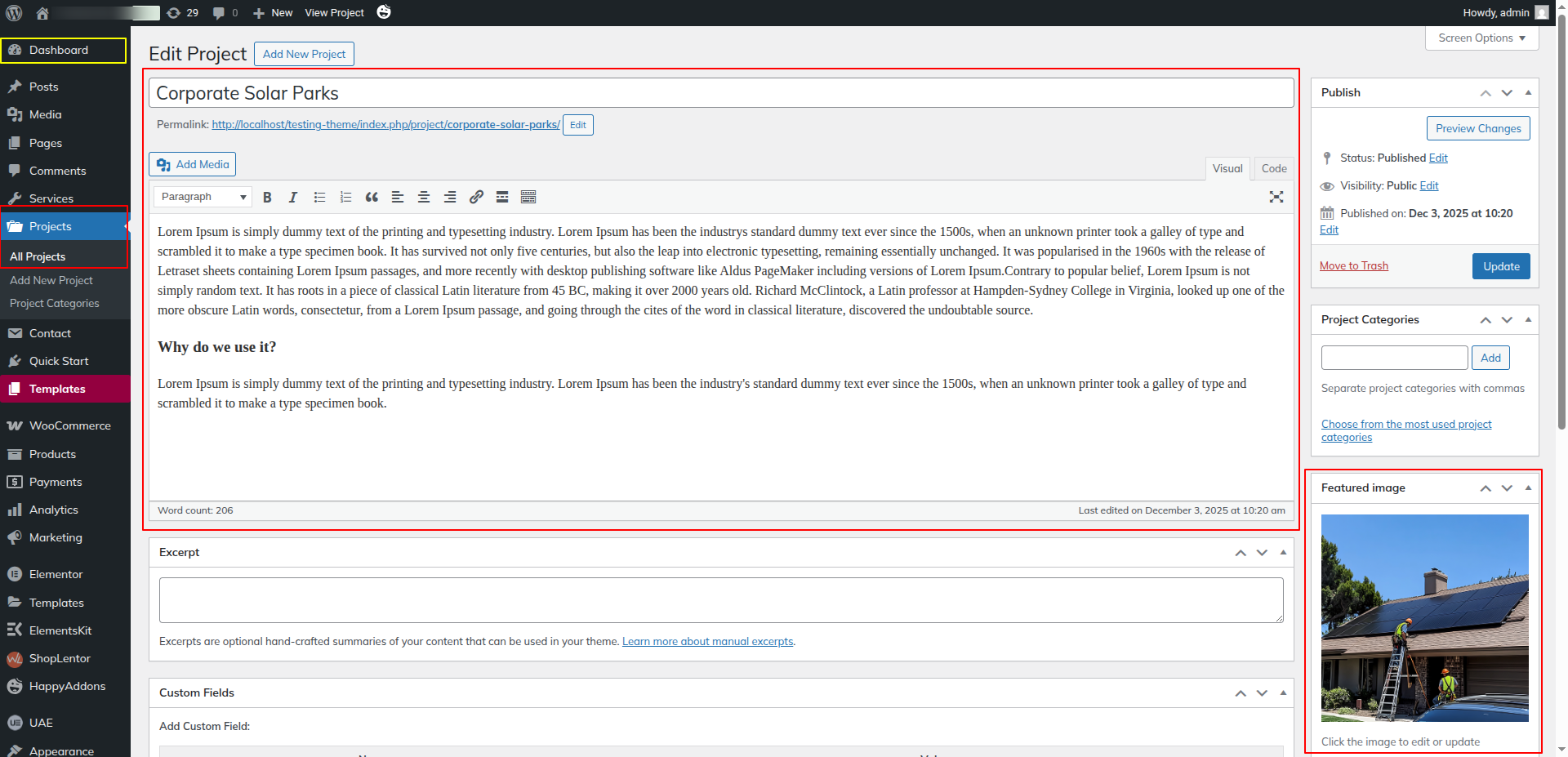Enable distraction-free fullscreen editor mode

1276,197
